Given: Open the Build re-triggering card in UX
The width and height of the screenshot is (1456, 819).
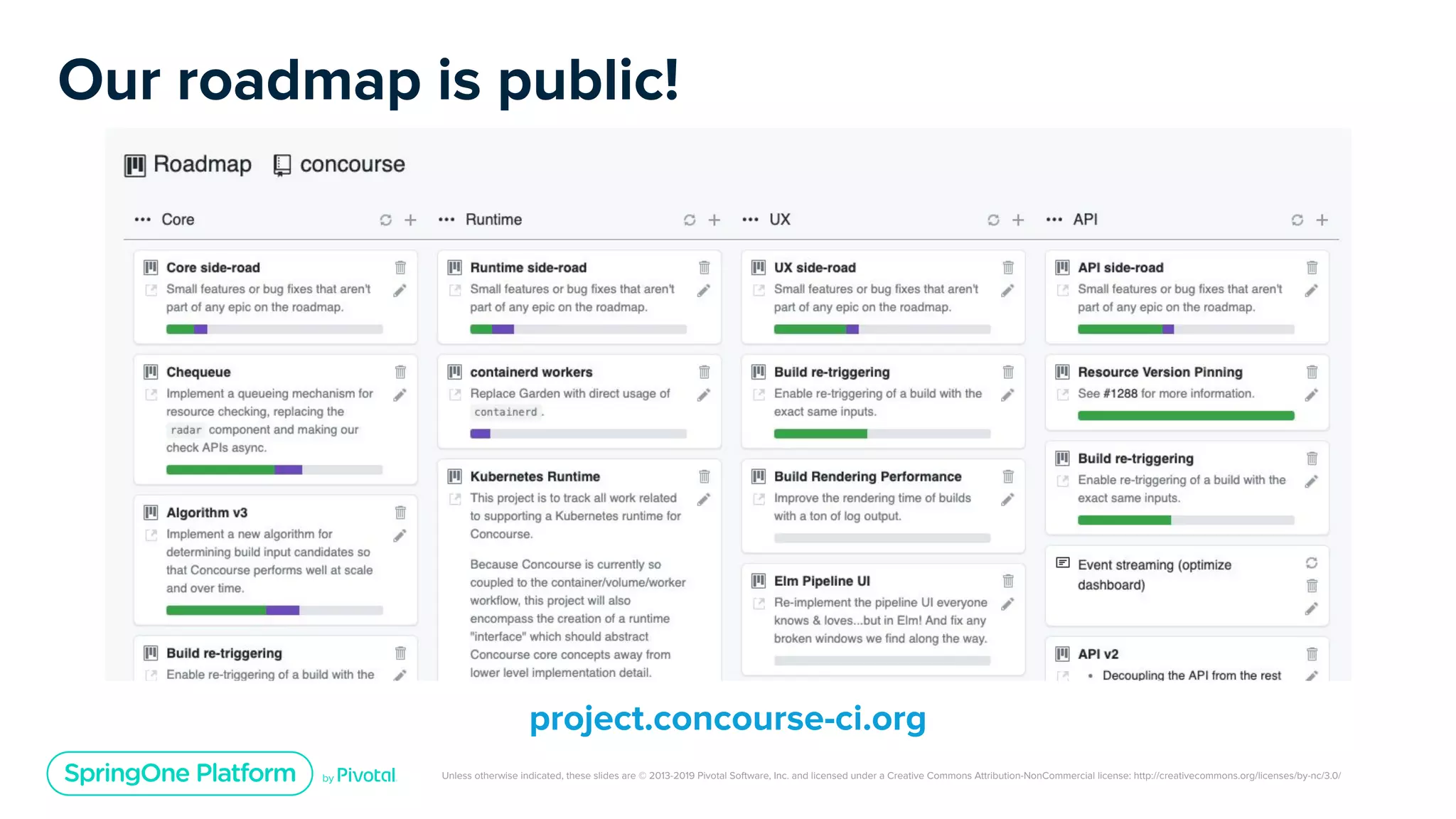Looking at the screenshot, I should coord(832,372).
